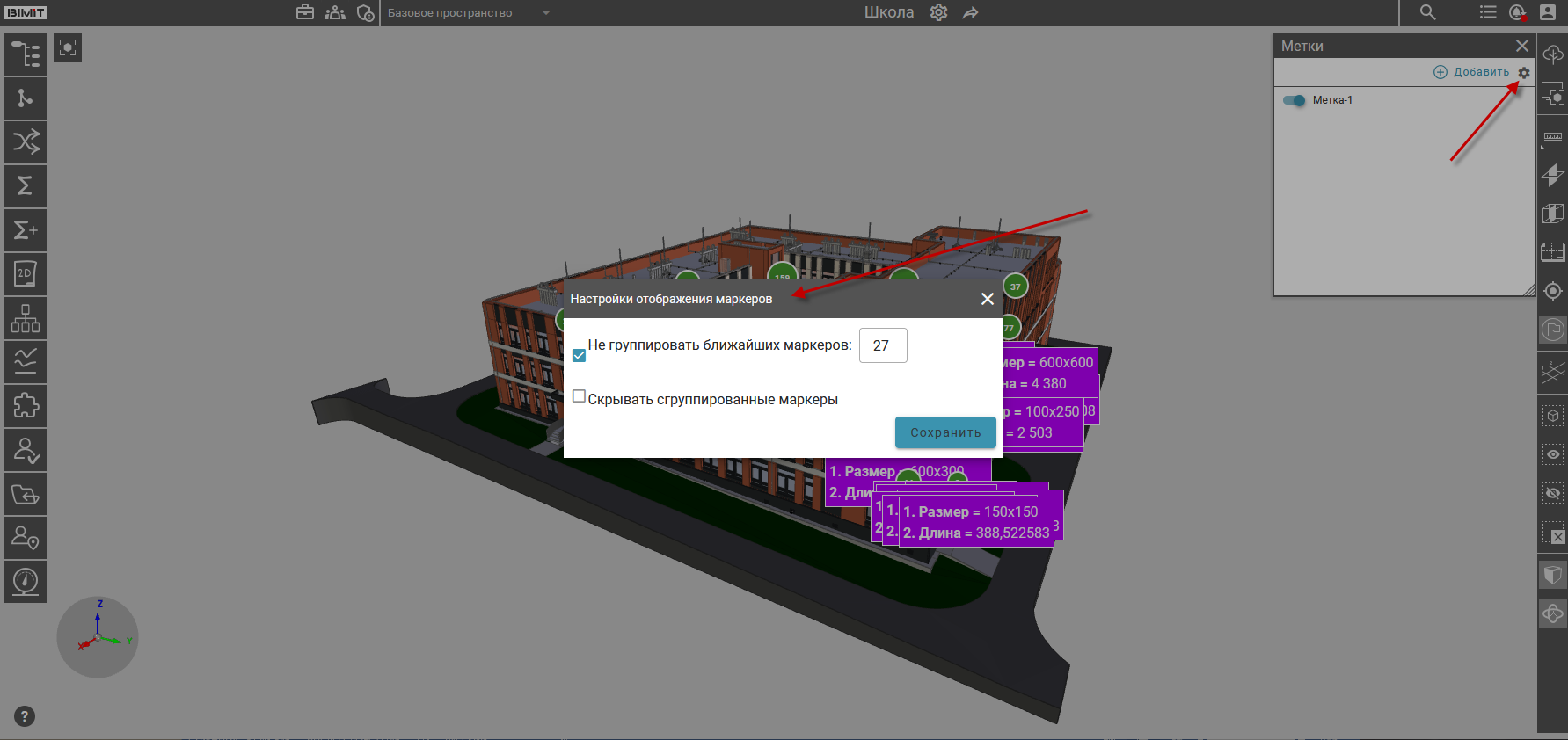Click Добавить to add a label
This screenshot has height=740, width=1568.
tap(1471, 72)
